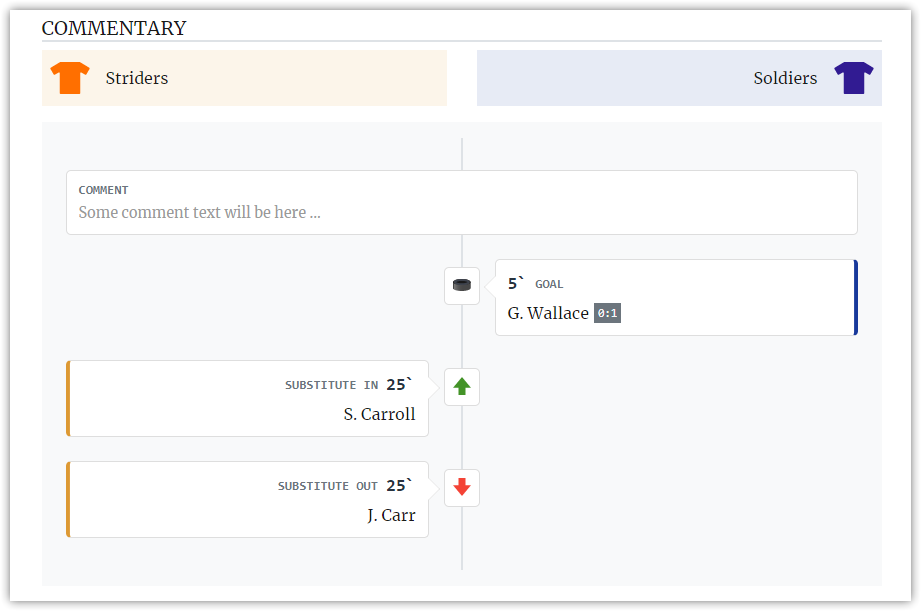The height and width of the screenshot is (611, 921).
Task: Select the Striders team name
Action: [x=137, y=78]
